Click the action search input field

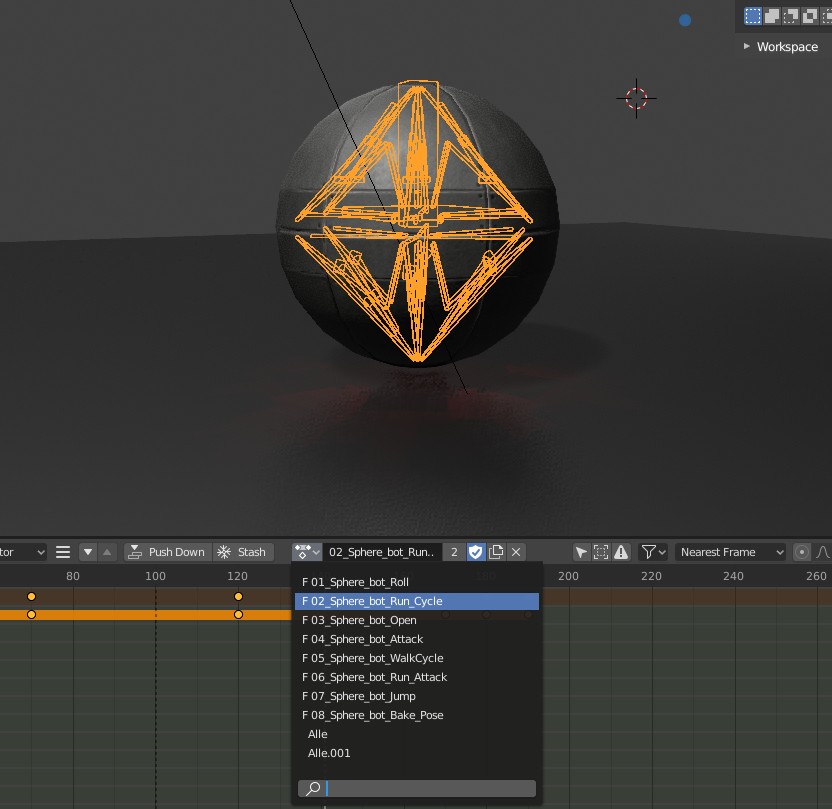click(x=428, y=788)
